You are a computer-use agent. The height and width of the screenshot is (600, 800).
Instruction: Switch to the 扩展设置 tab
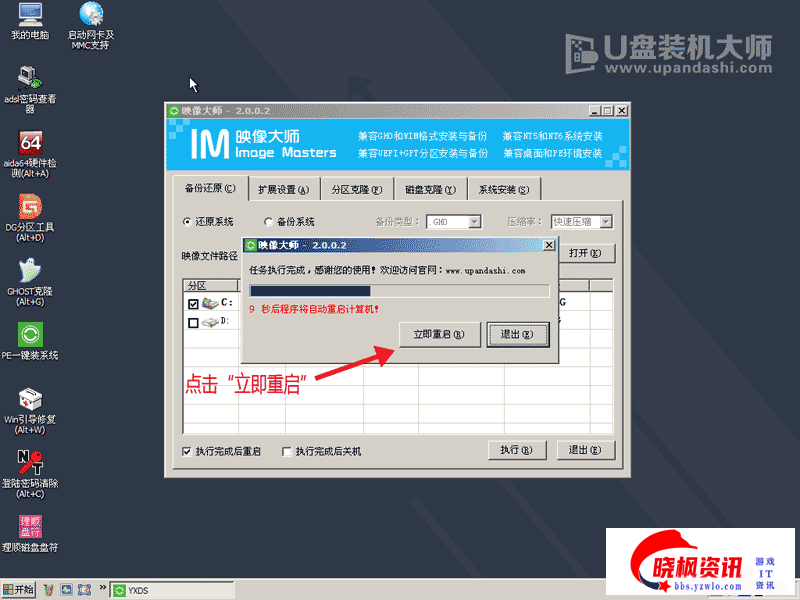(x=283, y=189)
